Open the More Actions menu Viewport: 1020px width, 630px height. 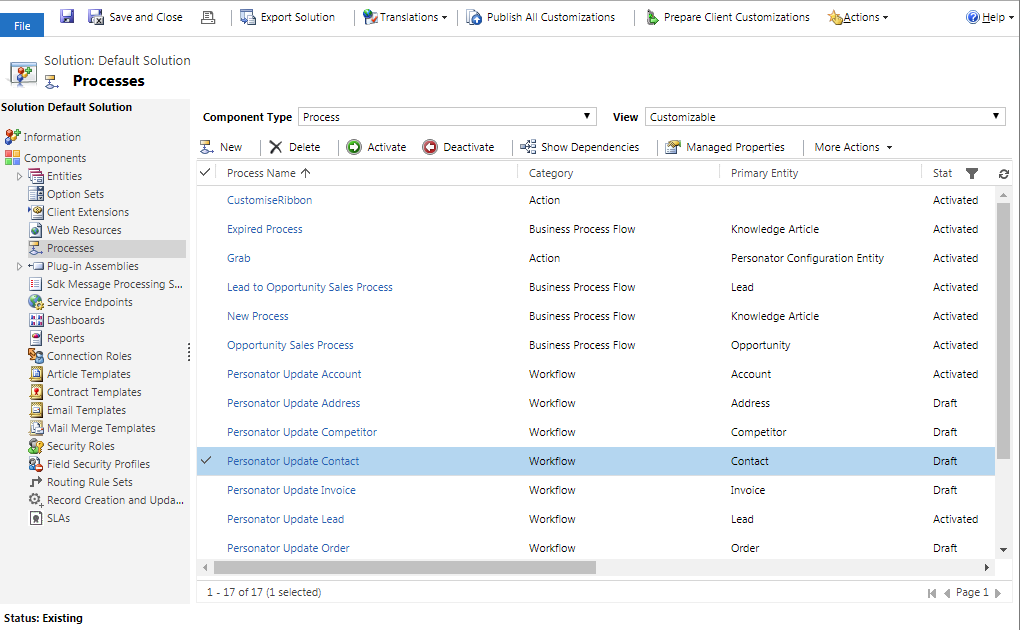coord(852,147)
